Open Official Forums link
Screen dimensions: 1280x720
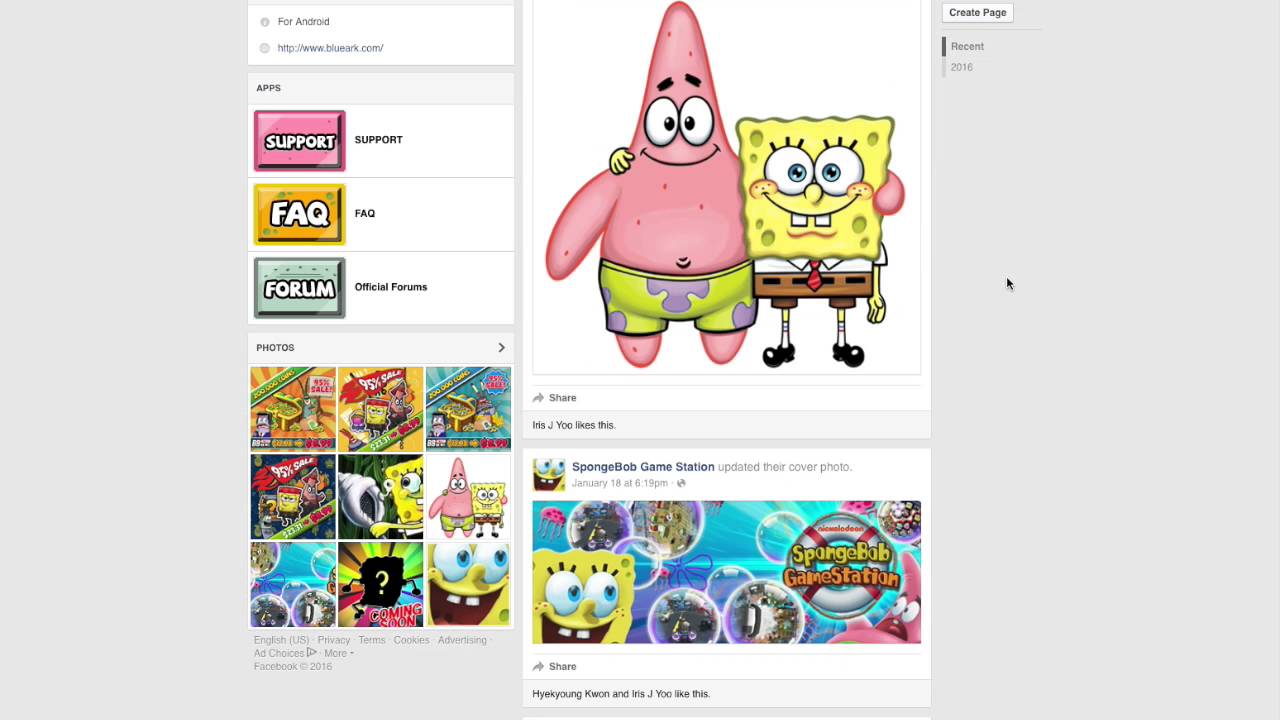[391, 287]
